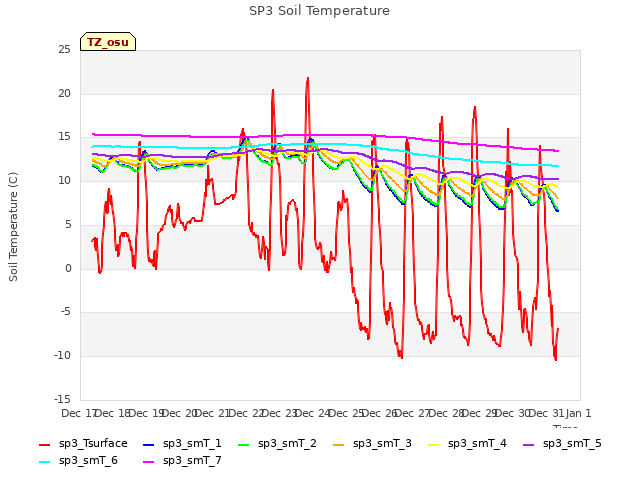
Task: Toggle the sp3_smT_3 legend entry
Action: [x=372, y=444]
